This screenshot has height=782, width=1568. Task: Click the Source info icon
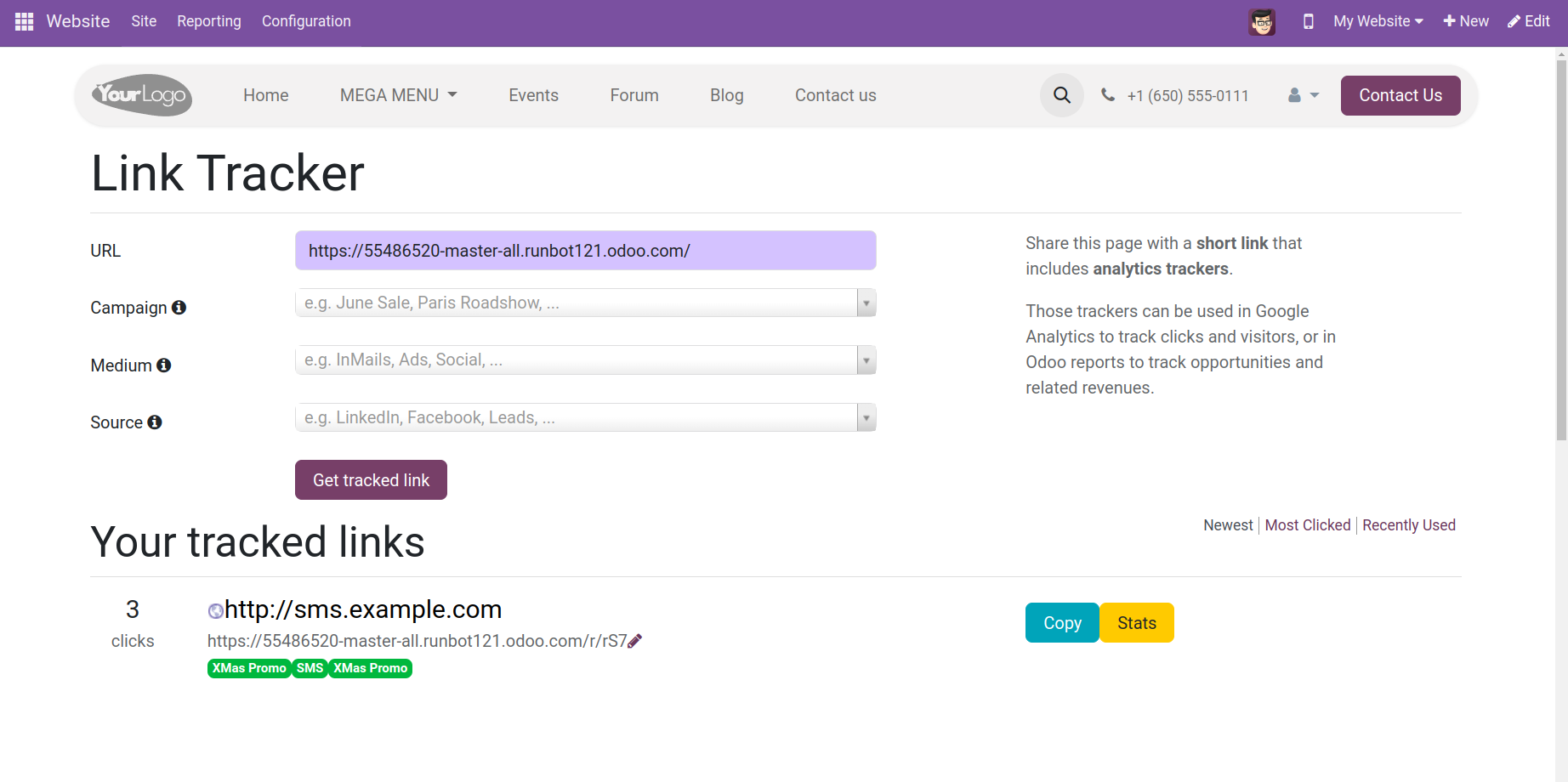point(155,422)
